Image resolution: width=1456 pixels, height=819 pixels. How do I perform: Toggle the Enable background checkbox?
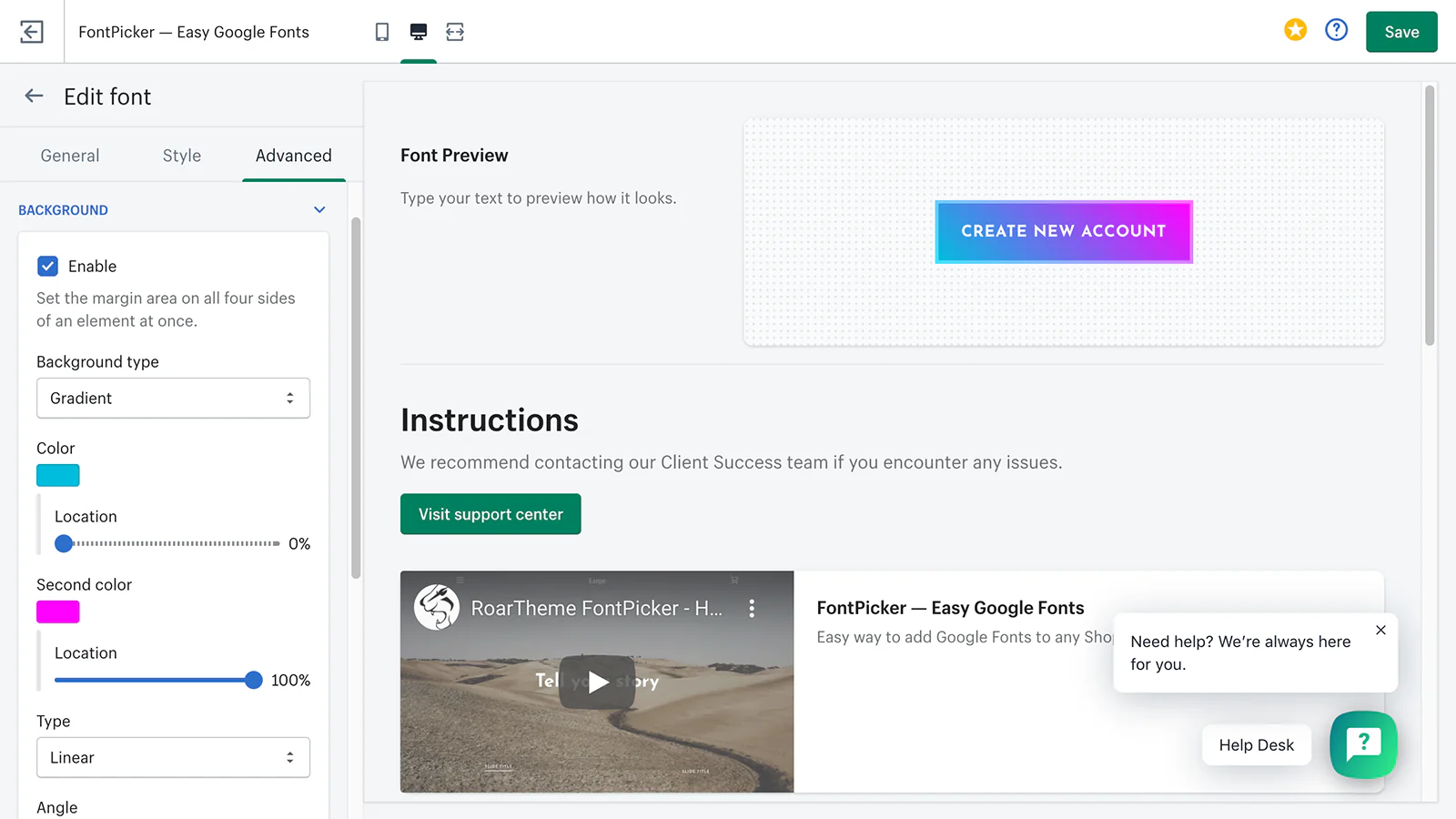coord(47,266)
